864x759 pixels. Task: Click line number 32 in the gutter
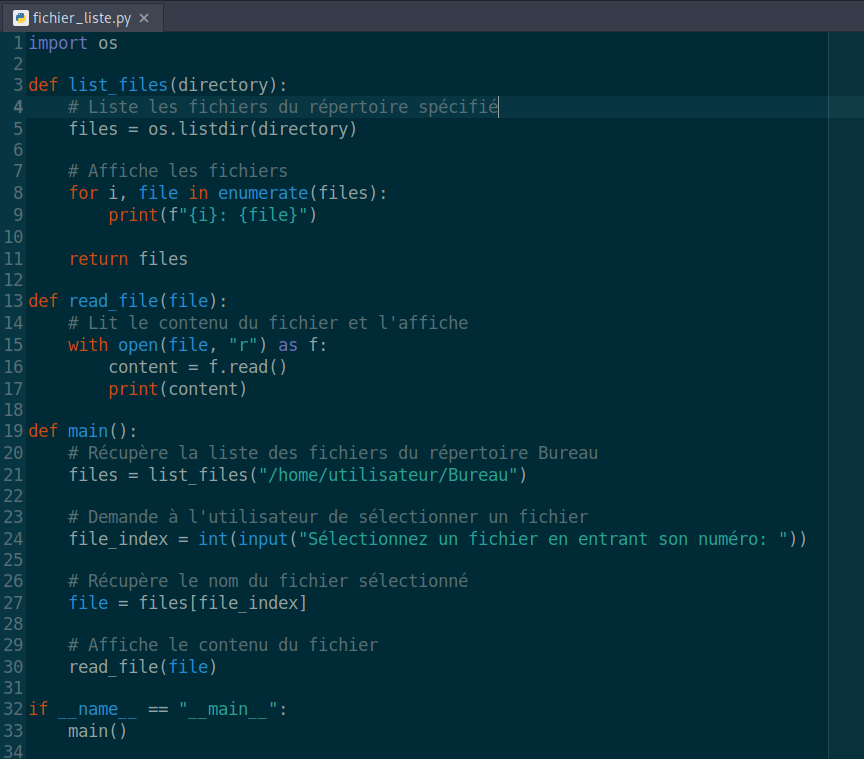click(13, 709)
